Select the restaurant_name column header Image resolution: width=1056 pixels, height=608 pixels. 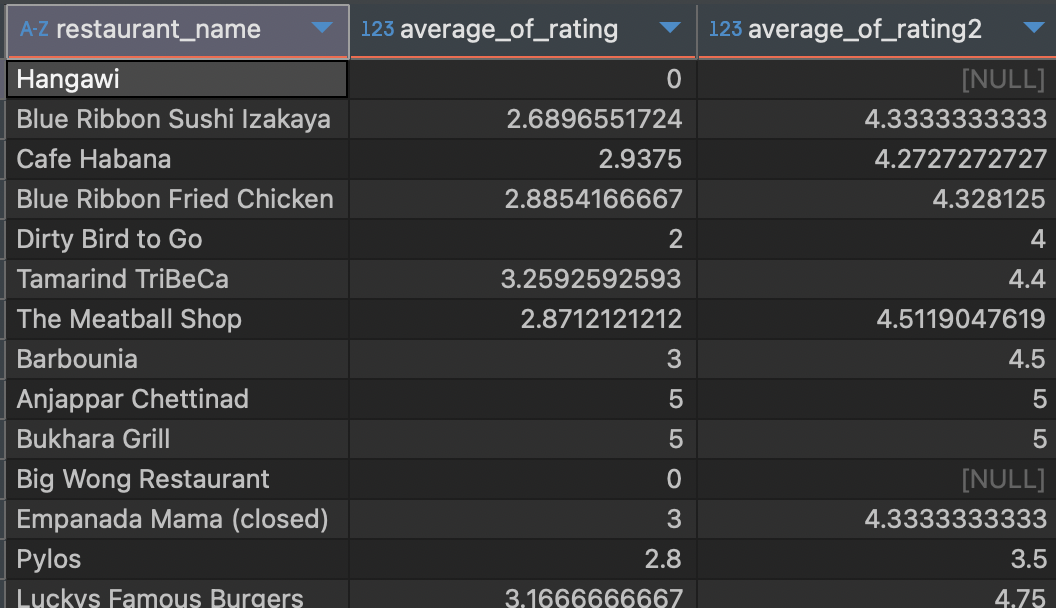(178, 31)
